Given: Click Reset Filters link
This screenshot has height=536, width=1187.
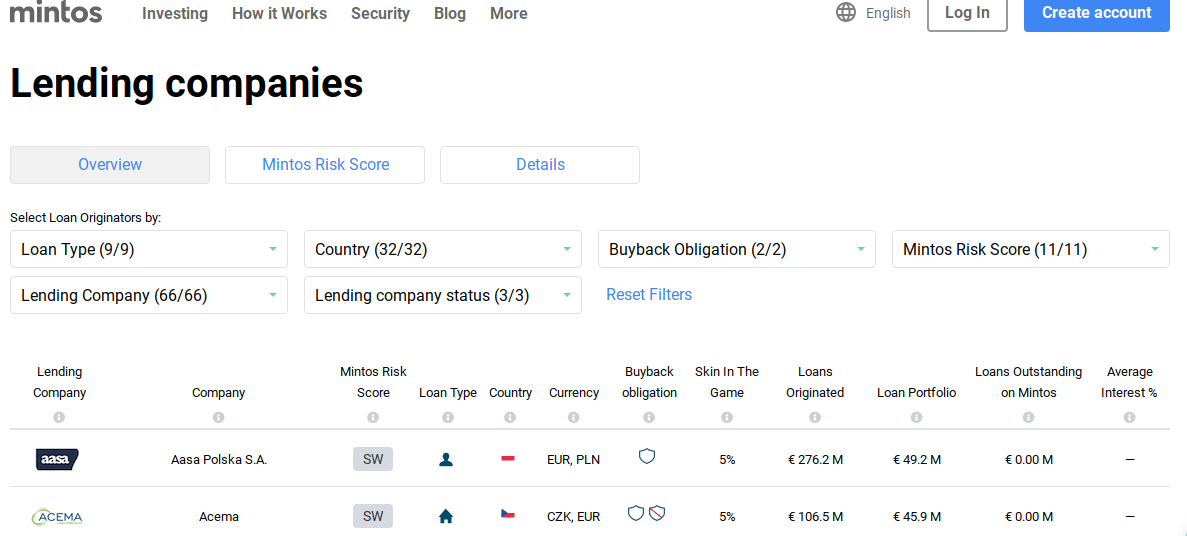Looking at the screenshot, I should [x=649, y=294].
